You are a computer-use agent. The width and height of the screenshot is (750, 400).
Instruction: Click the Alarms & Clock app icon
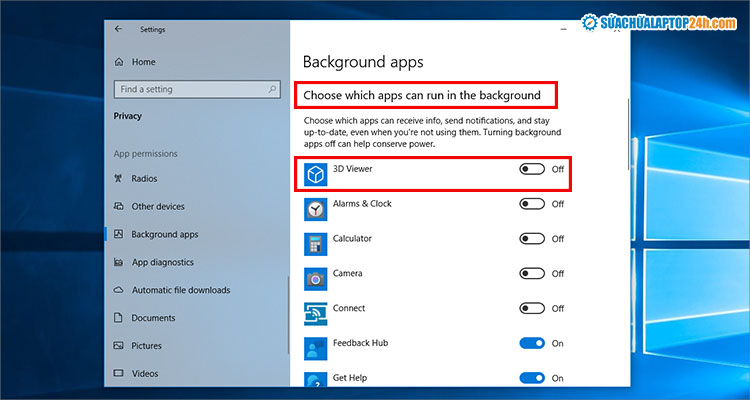click(316, 210)
